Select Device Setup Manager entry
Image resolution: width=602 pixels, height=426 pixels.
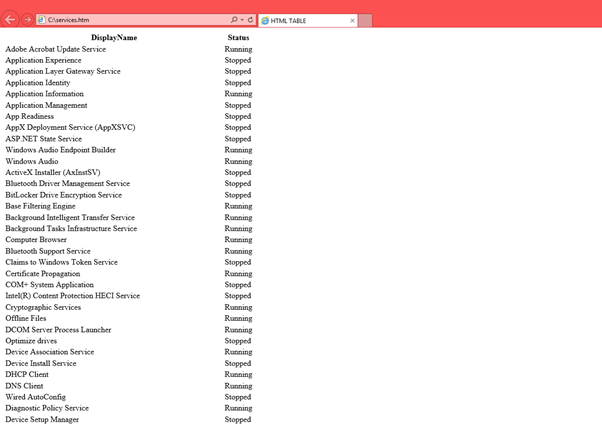point(42,420)
